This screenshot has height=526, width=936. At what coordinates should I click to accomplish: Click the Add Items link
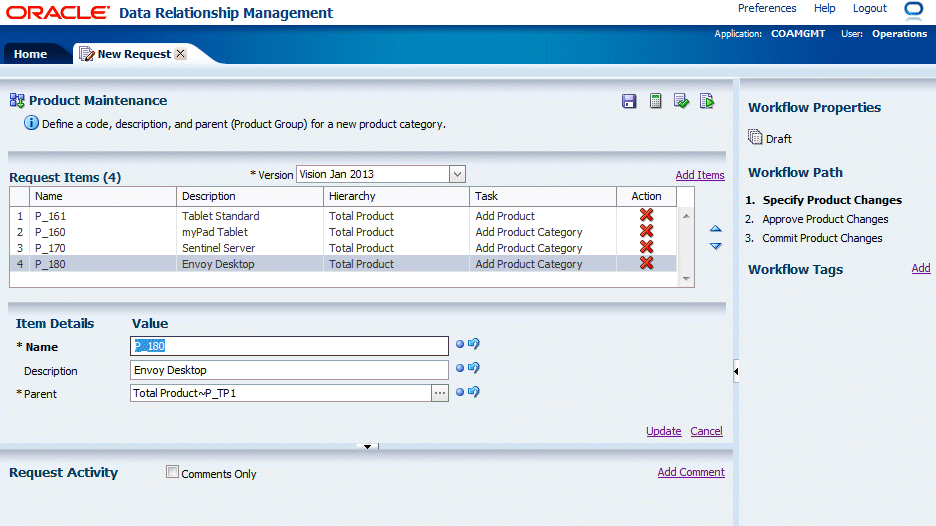(699, 175)
